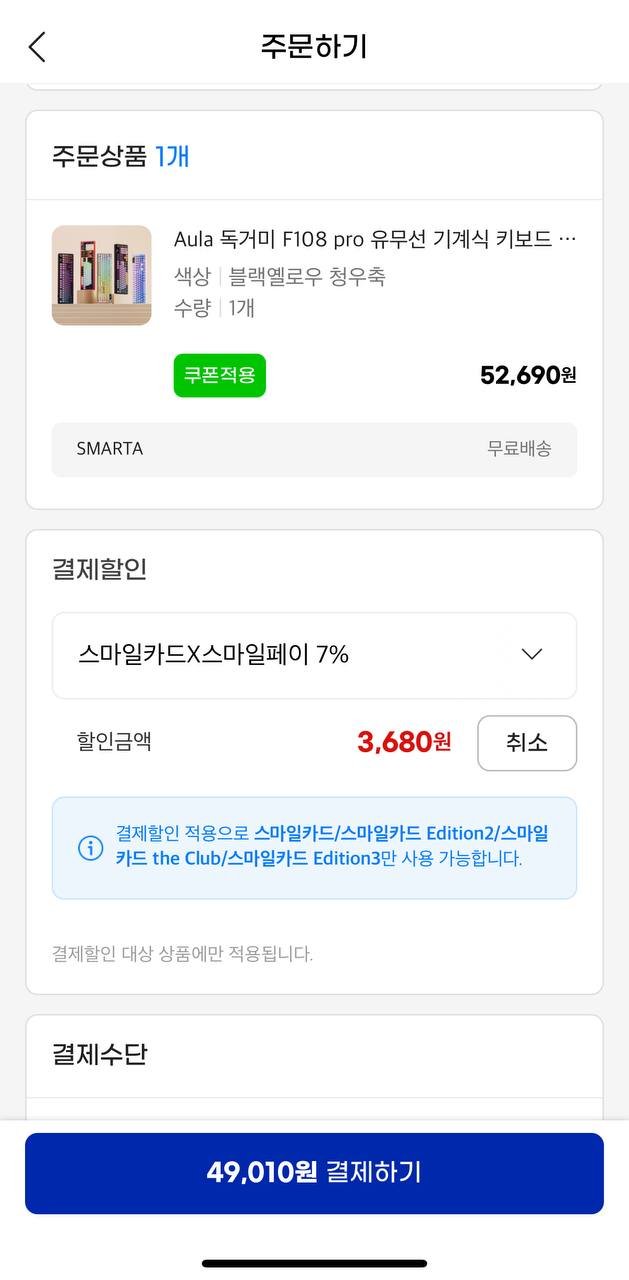This screenshot has height=1280, width=629.
Task: Tap the red 3,680원 discount amount
Action: pos(404,742)
